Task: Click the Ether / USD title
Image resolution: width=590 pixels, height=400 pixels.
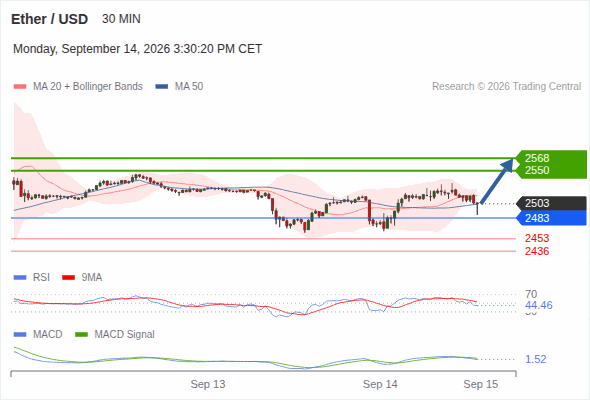Action: 49,19
